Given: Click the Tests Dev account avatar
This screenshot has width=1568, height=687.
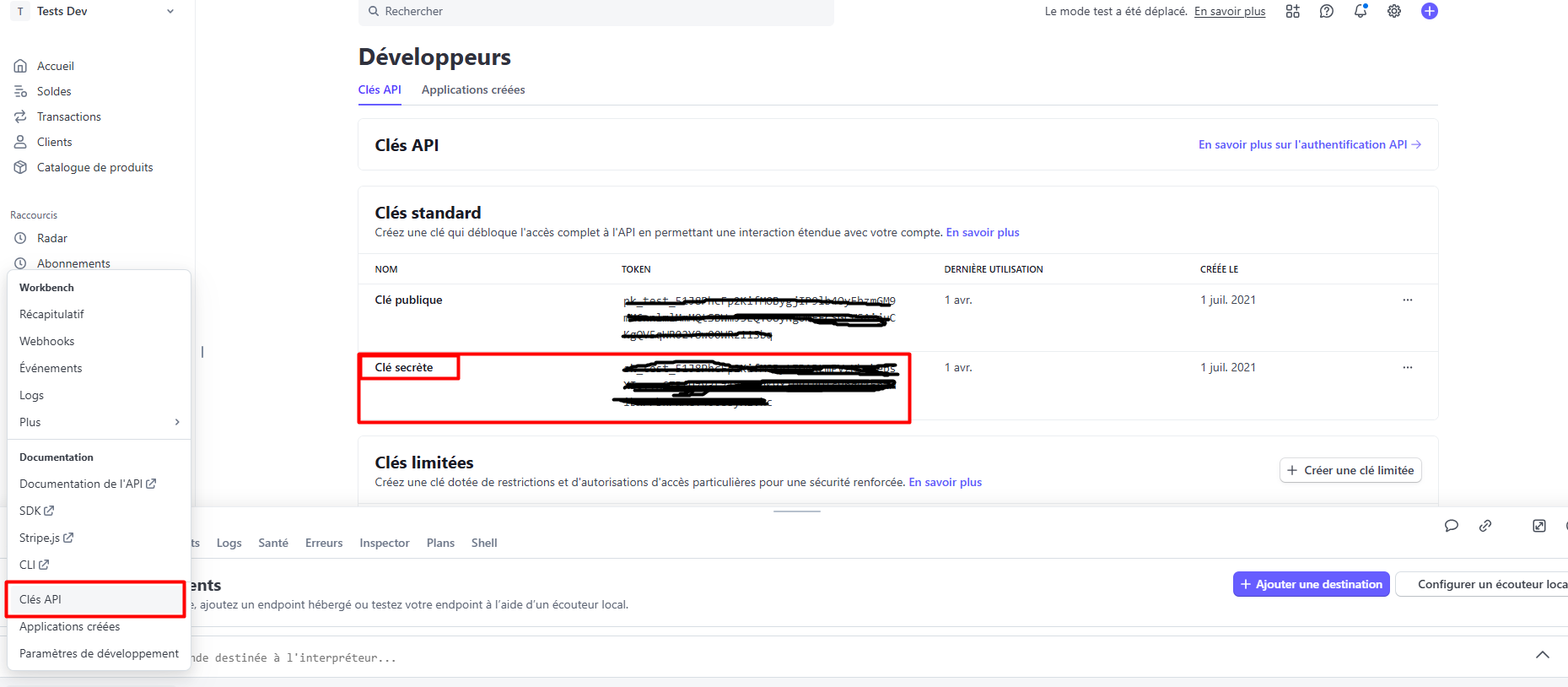Looking at the screenshot, I should coord(20,11).
